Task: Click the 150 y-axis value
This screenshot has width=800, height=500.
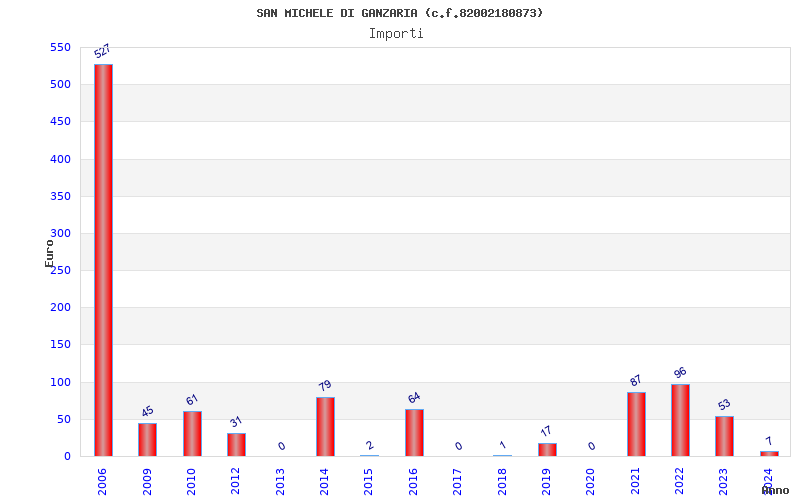Action: [60, 345]
